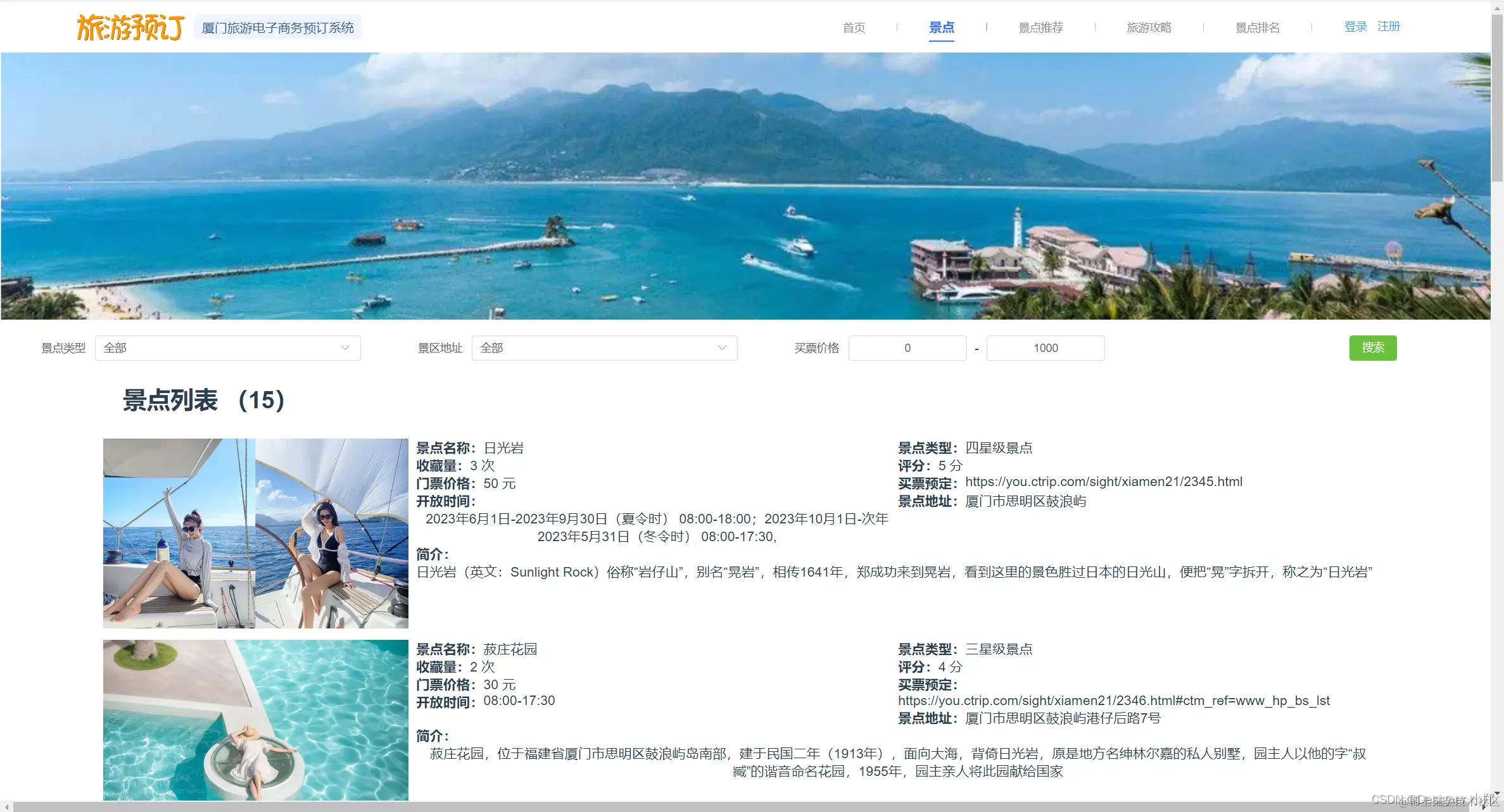The image size is (1504, 812).
Task: Open the 登录 login link
Action: tap(1355, 26)
